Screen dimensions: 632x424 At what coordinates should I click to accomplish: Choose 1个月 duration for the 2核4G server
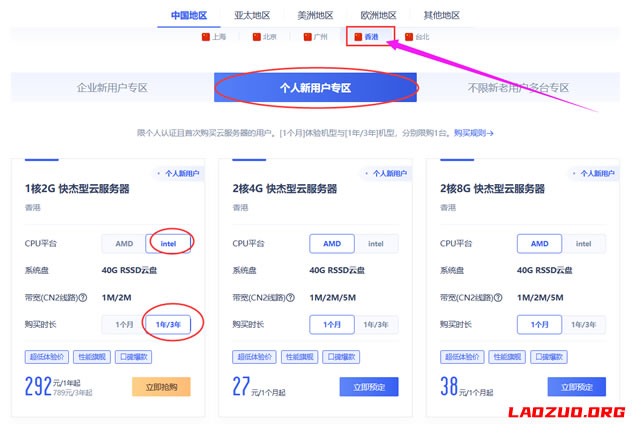(x=332, y=324)
